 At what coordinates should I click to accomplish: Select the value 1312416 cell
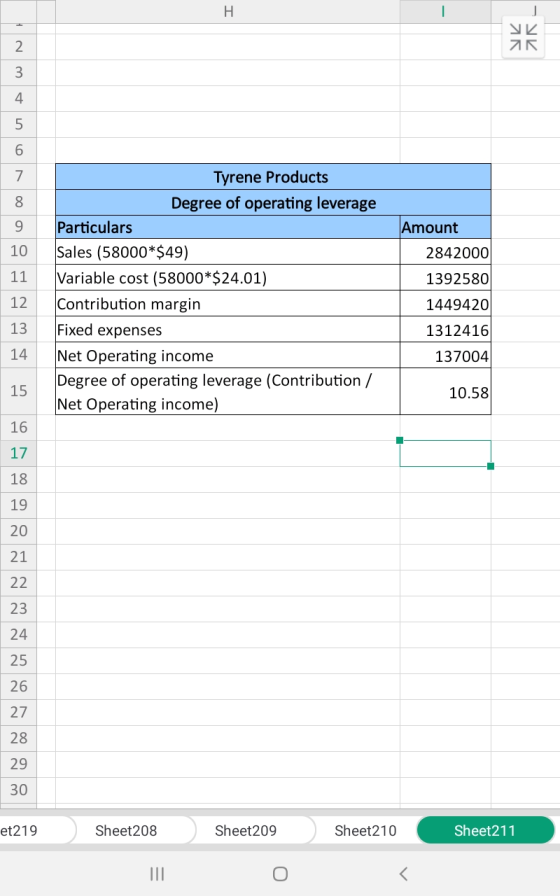tap(445, 330)
